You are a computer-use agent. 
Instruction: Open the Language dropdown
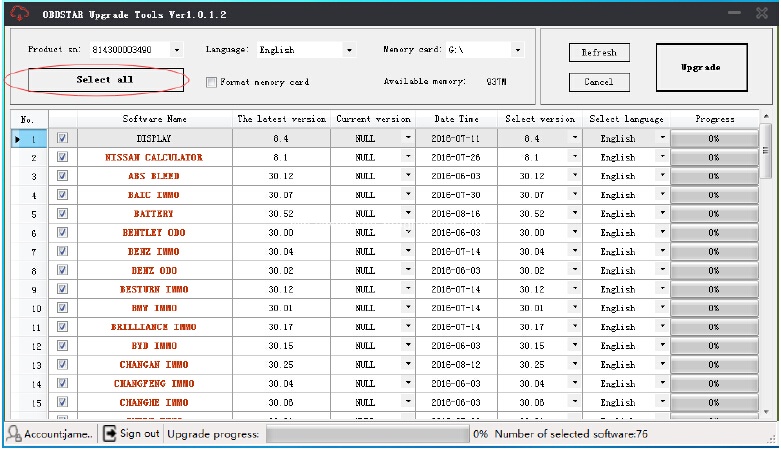point(349,50)
